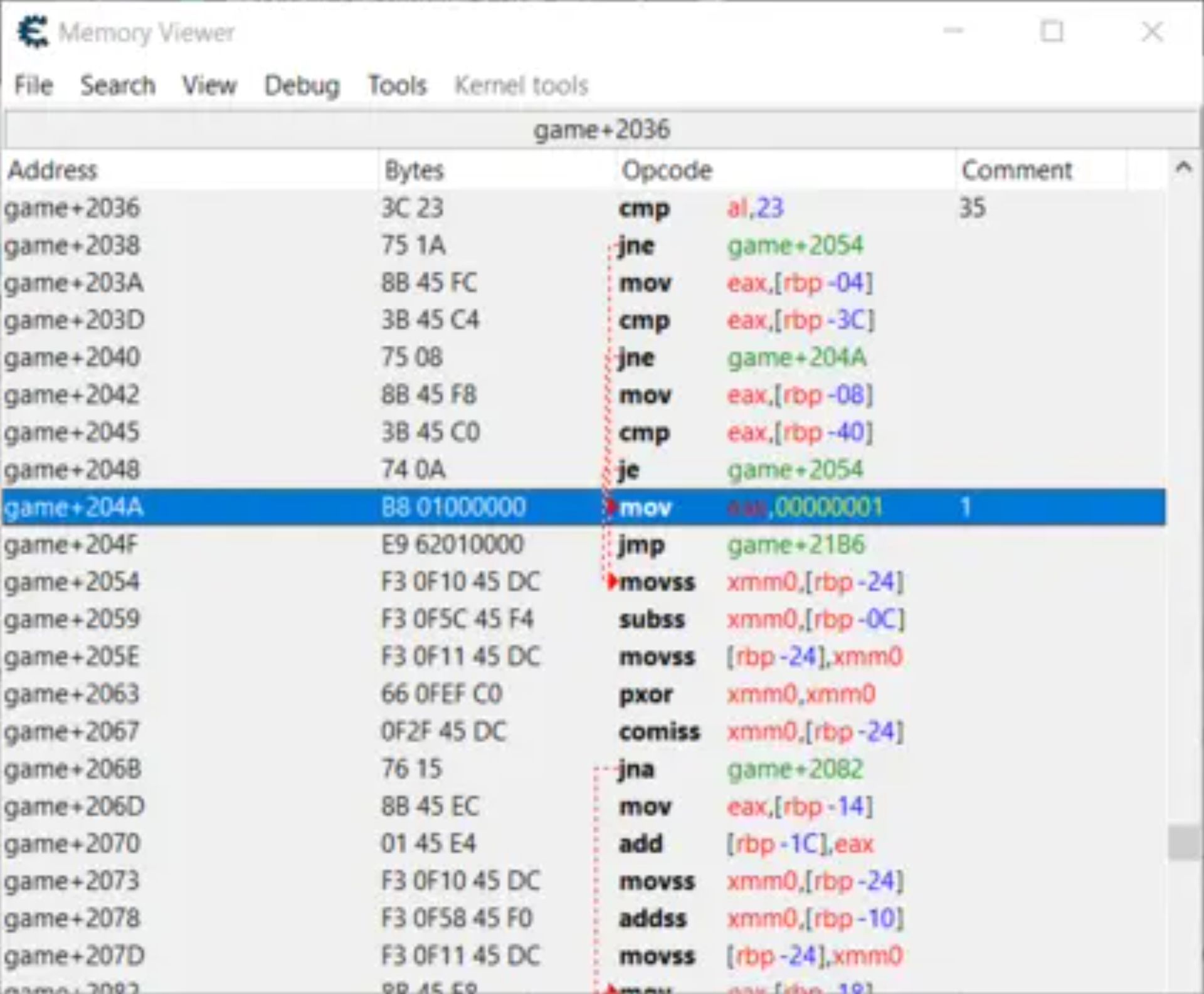The height and width of the screenshot is (994, 1204).
Task: Select the row at address game+2038
Action: tap(583, 245)
